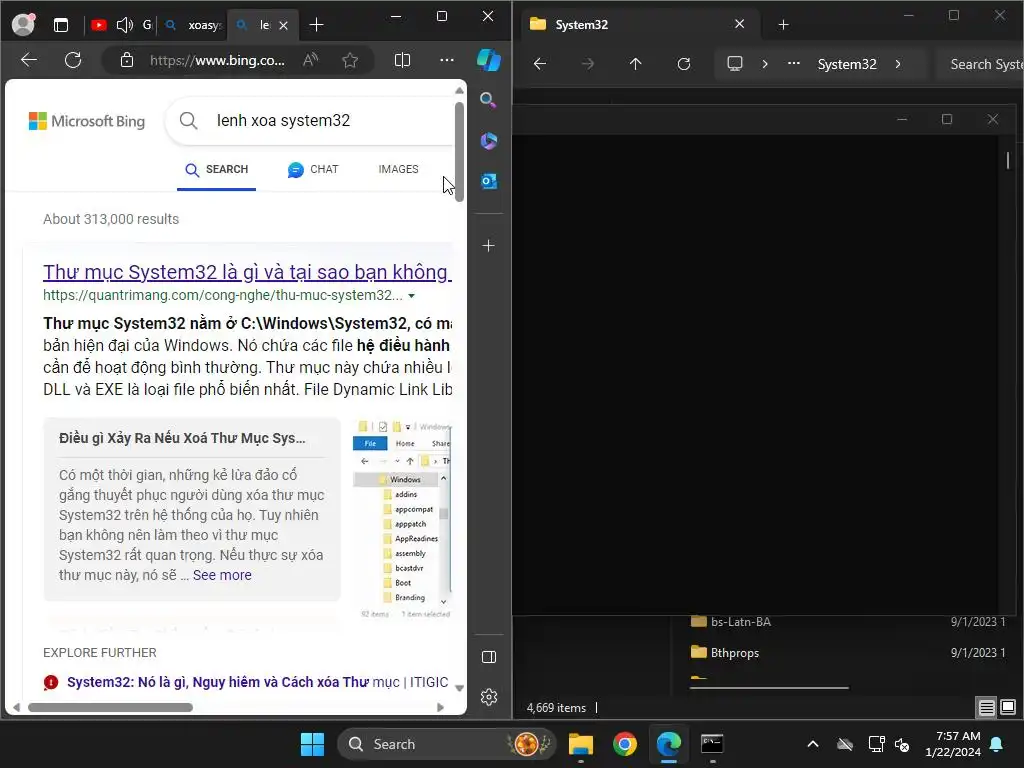Expand chevron after monitor icon in breadcrumb
1024x768 pixels.
pos(765,64)
